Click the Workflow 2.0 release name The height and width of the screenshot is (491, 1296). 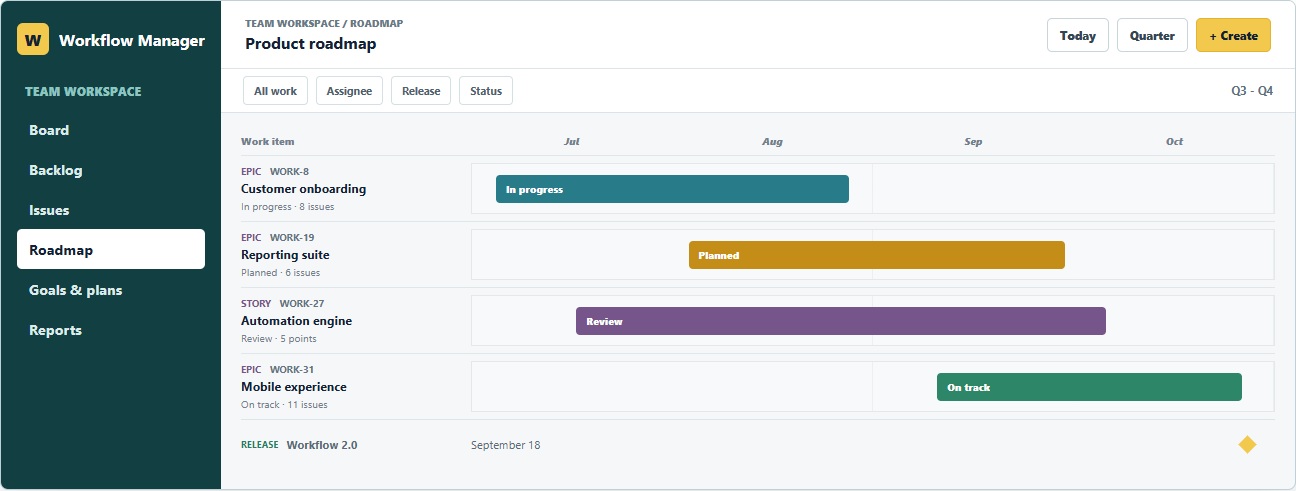(322, 445)
